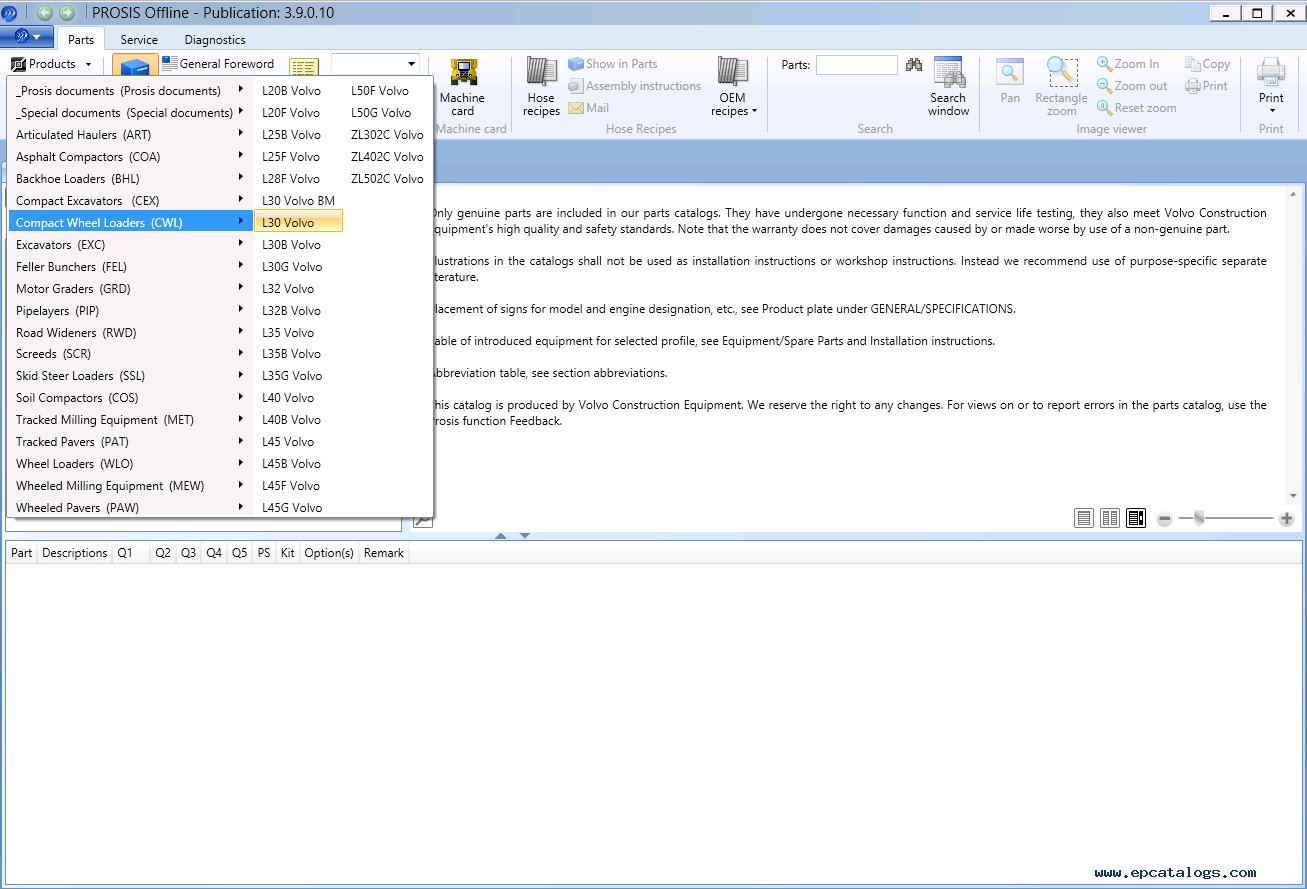Expand Wheel Loaders (WLO) submenu
Viewport: 1307px width, 889px height.
pos(130,464)
